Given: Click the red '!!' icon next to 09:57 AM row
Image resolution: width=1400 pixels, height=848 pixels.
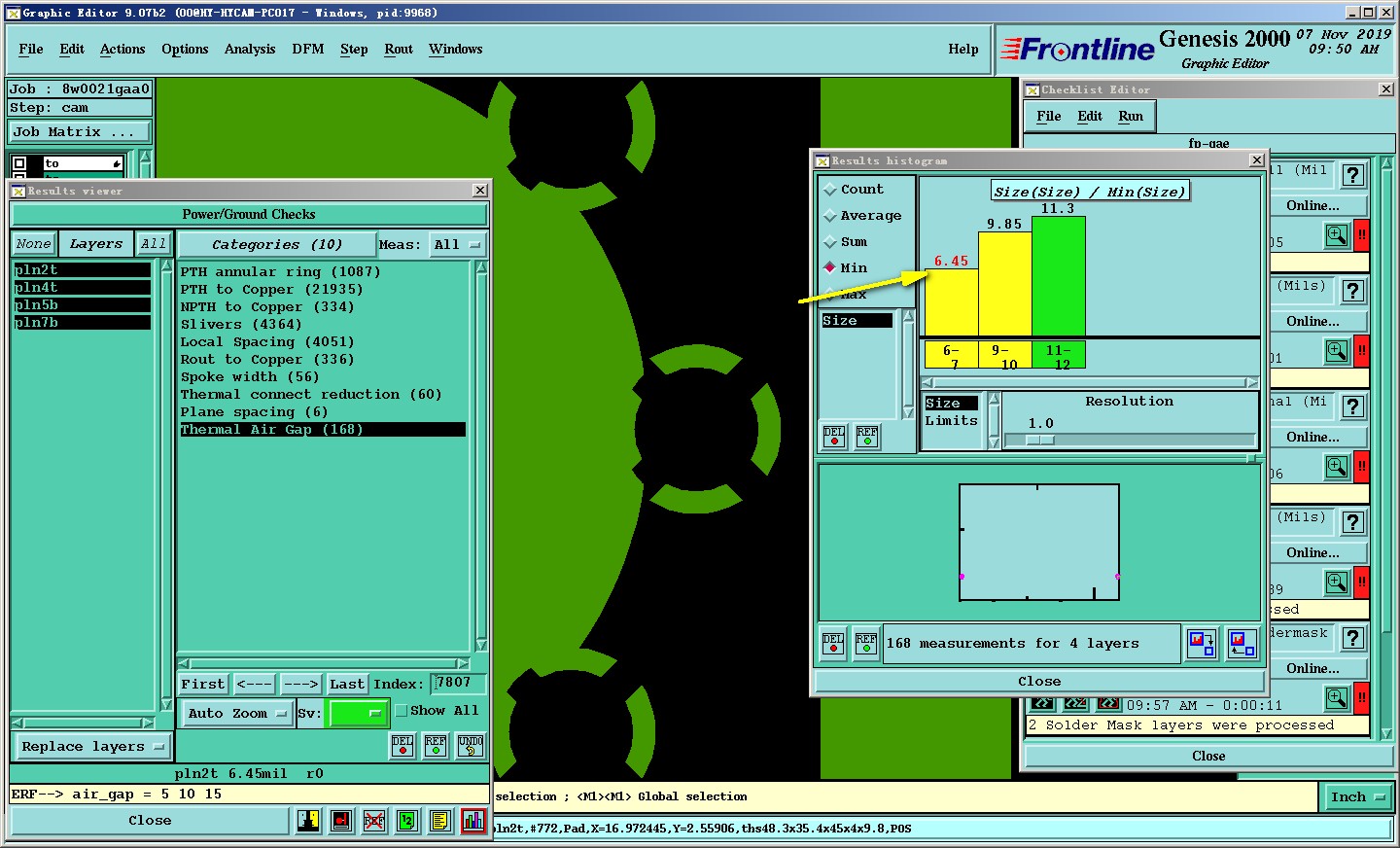Looking at the screenshot, I should pyautogui.click(x=1361, y=697).
